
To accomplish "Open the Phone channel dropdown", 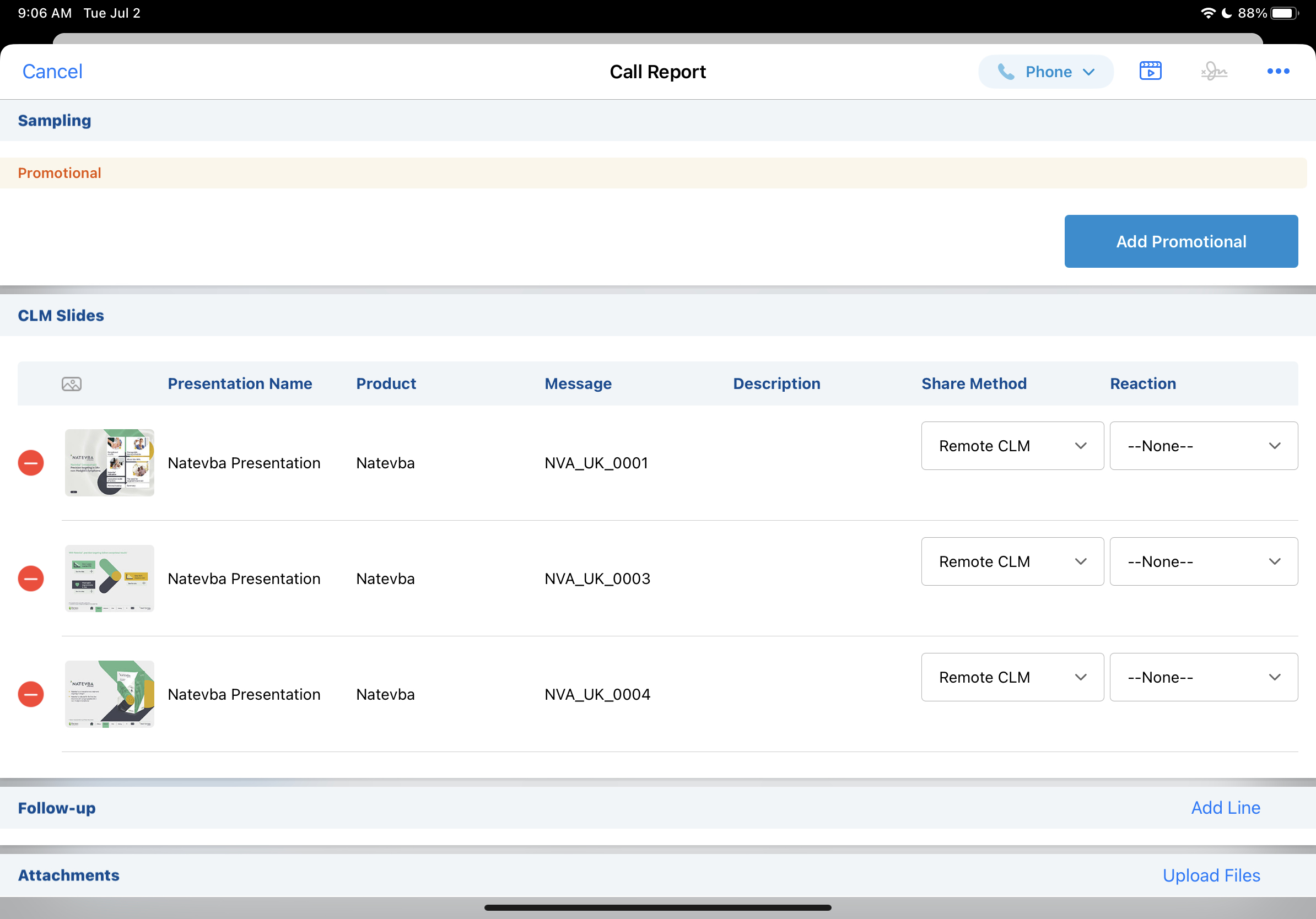I will 1045,72.
